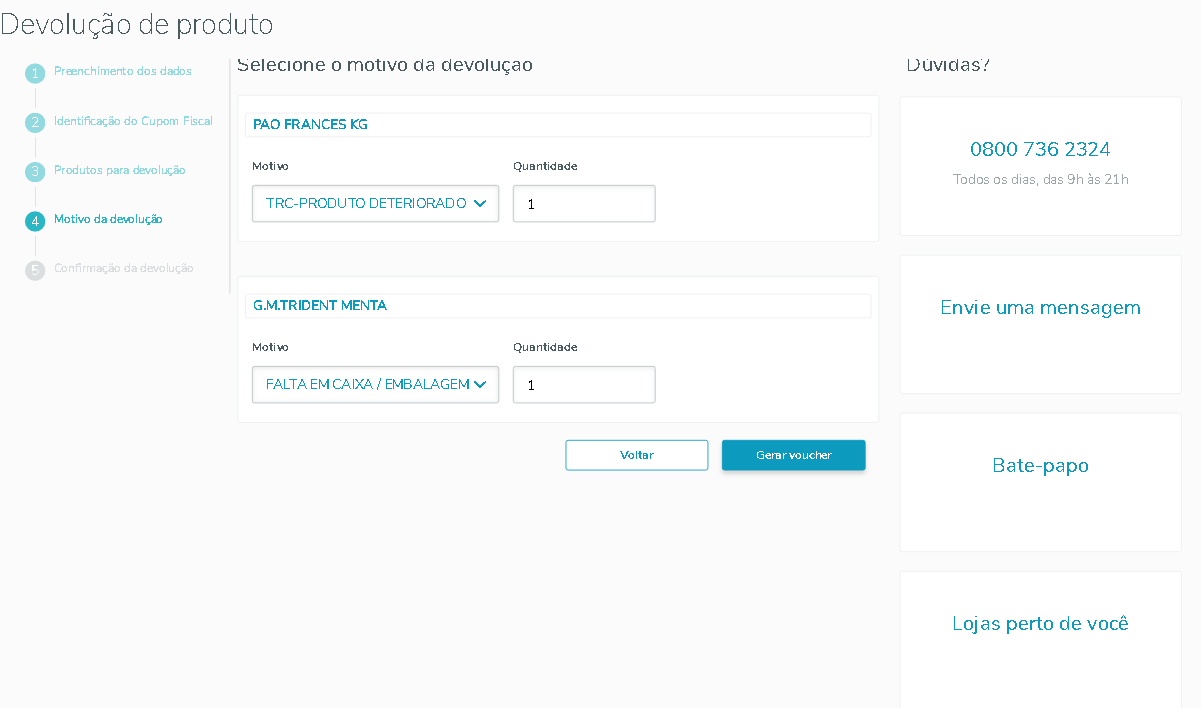Screen dimensions: 1201x708
Task: Open Motivo dropdown for PAO FRANCES KG
Action: point(375,203)
